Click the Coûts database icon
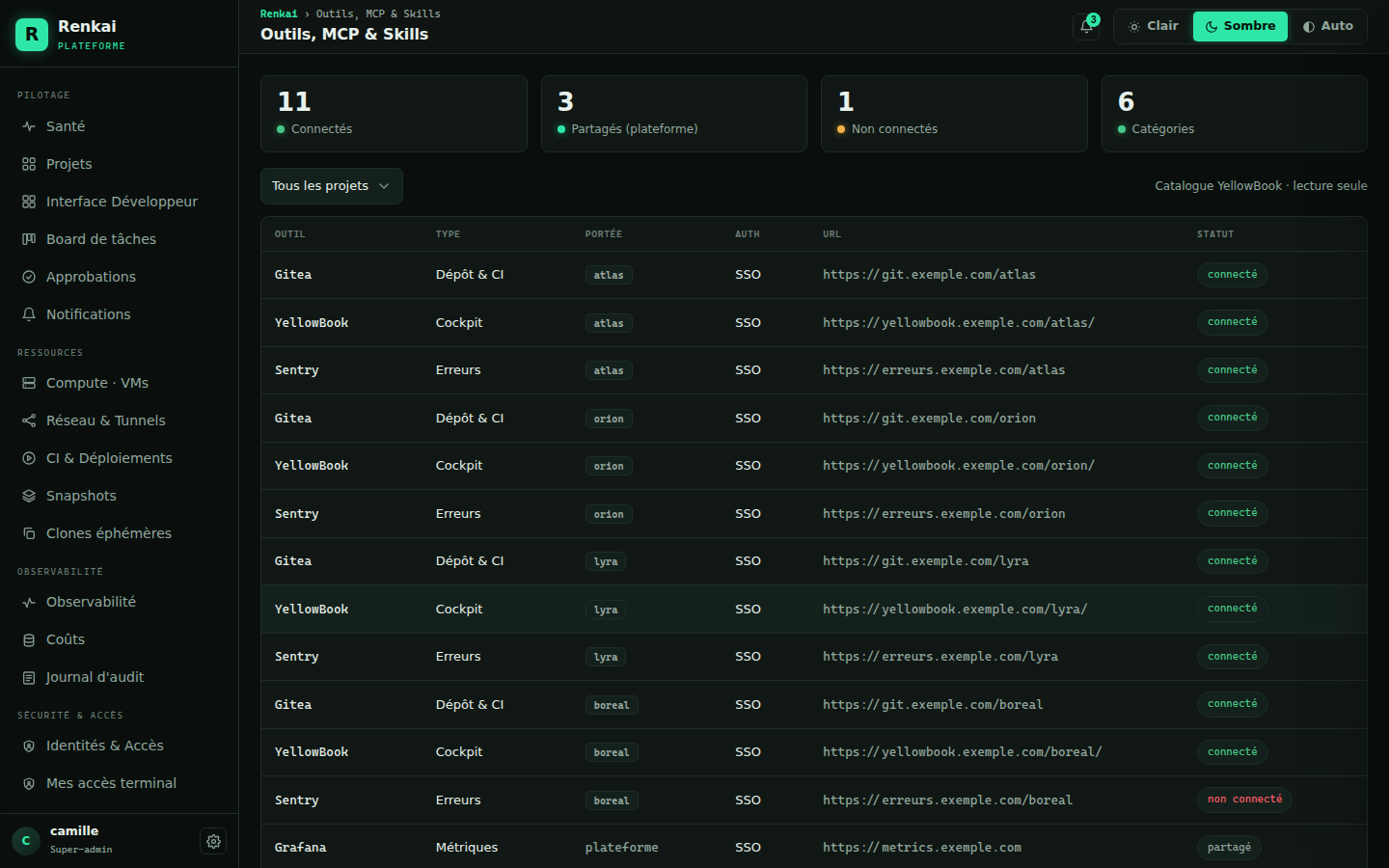 [29, 639]
